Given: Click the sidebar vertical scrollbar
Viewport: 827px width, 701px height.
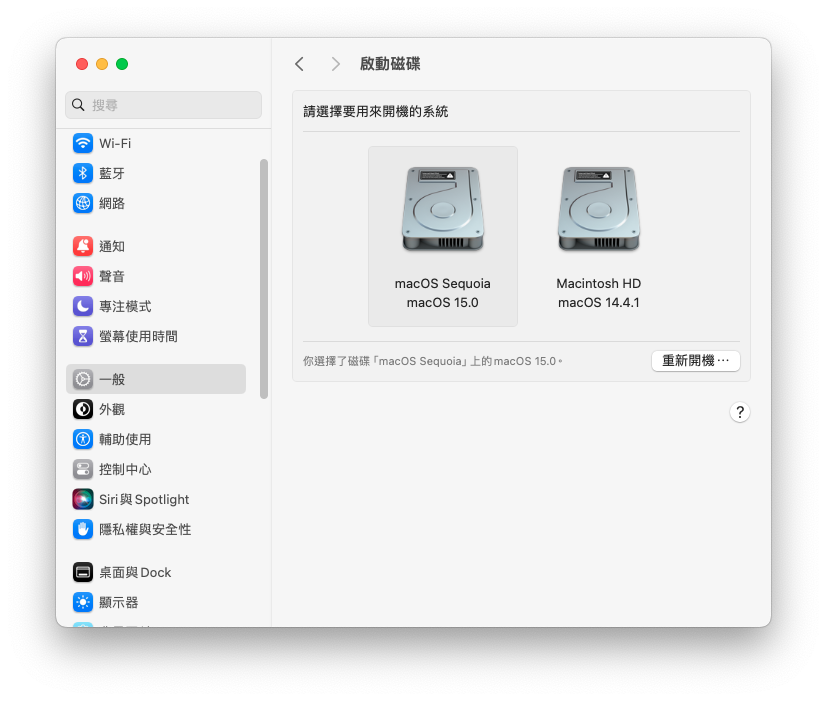Looking at the screenshot, I should [x=264, y=279].
